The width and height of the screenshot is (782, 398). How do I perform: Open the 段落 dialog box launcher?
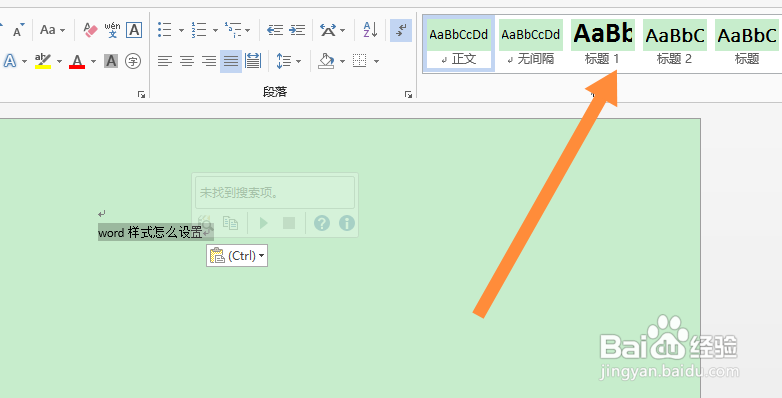tap(408, 94)
